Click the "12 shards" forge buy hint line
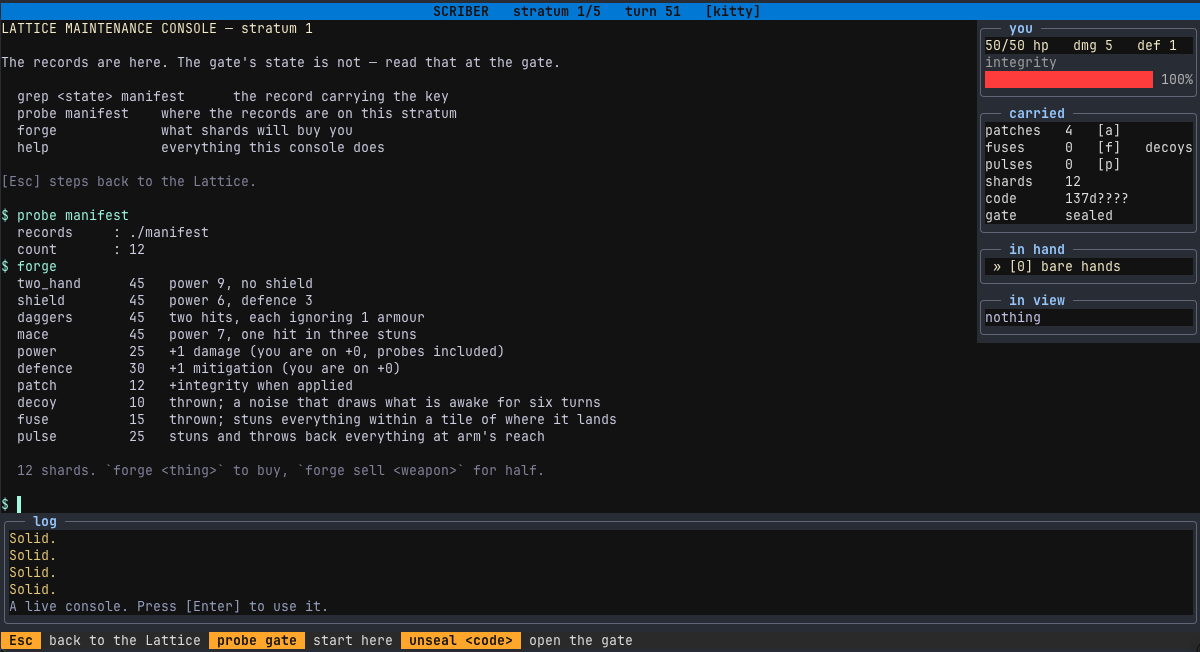The height and width of the screenshot is (652, 1200). tap(281, 470)
